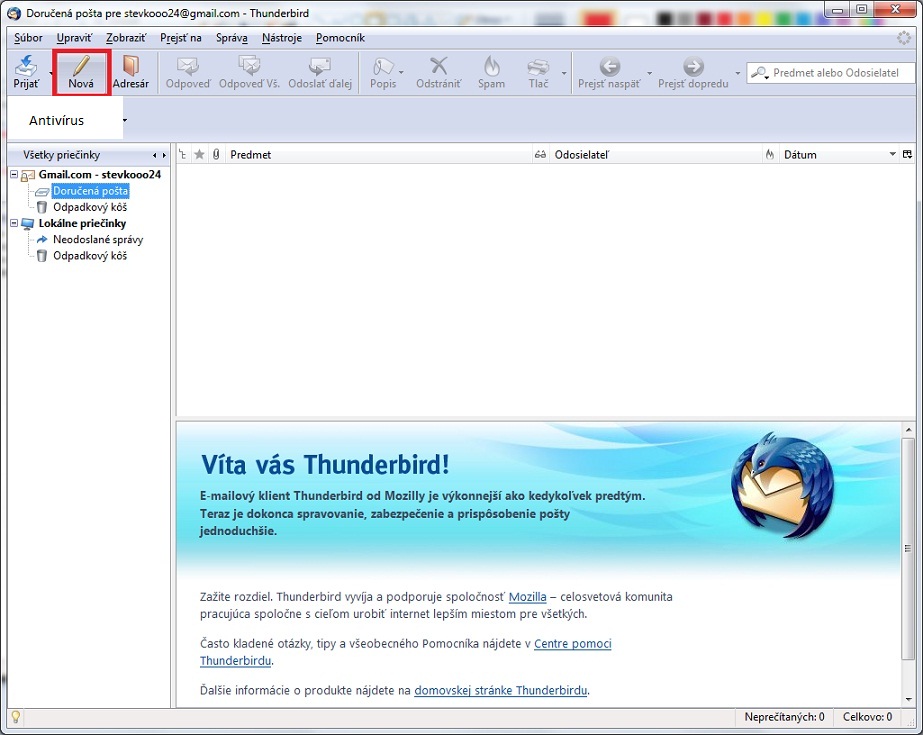Select Odpadkový kôš under Lokálne priečinky
The image size is (923, 735).
click(90, 256)
